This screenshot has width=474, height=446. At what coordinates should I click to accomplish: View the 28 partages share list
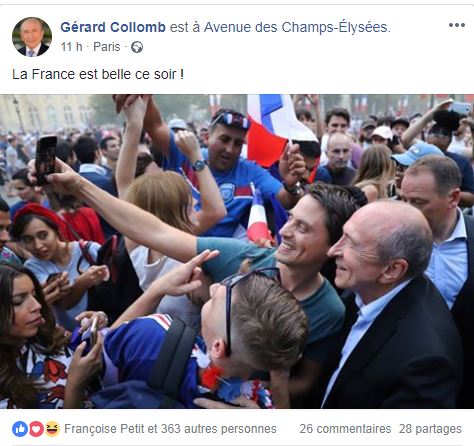[x=430, y=429]
